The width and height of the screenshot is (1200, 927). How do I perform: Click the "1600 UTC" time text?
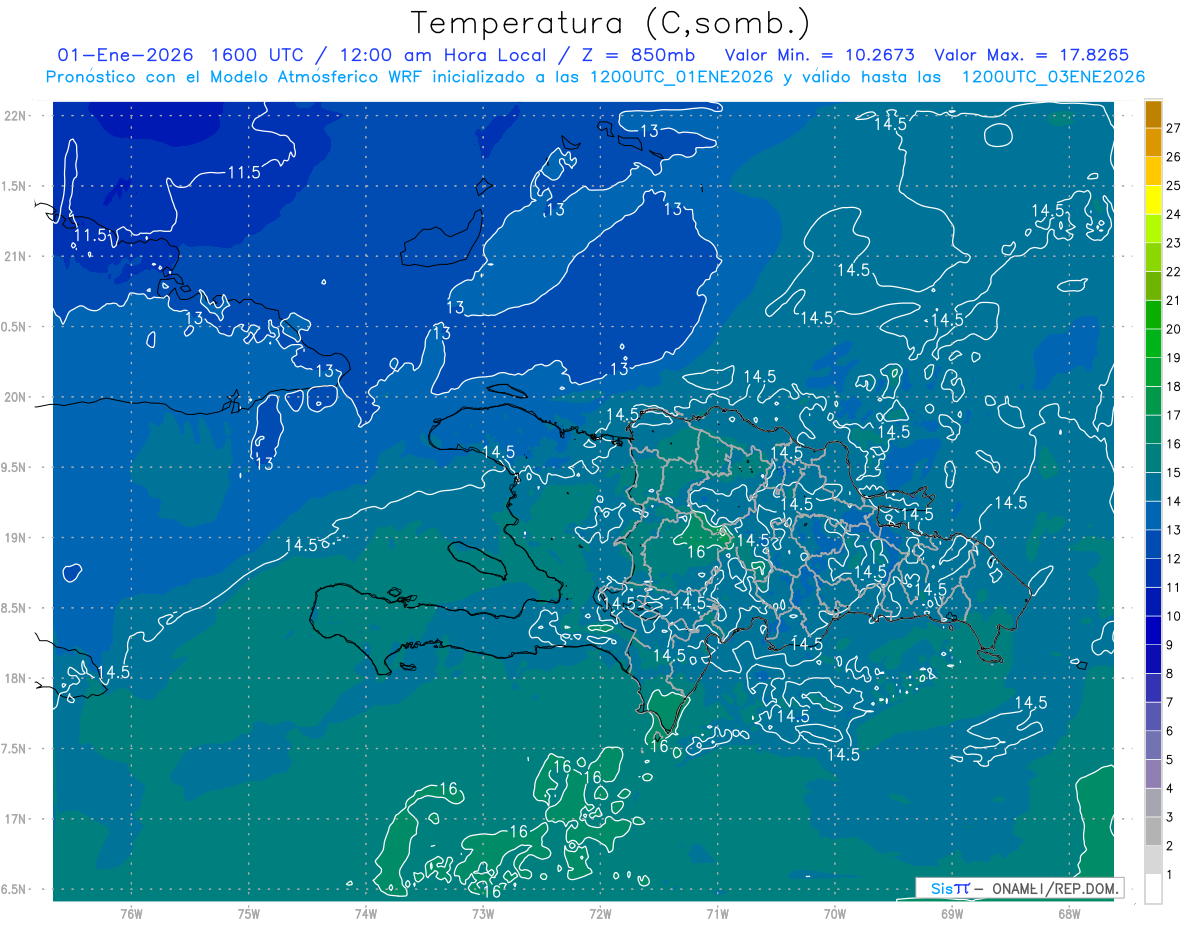coord(258,54)
